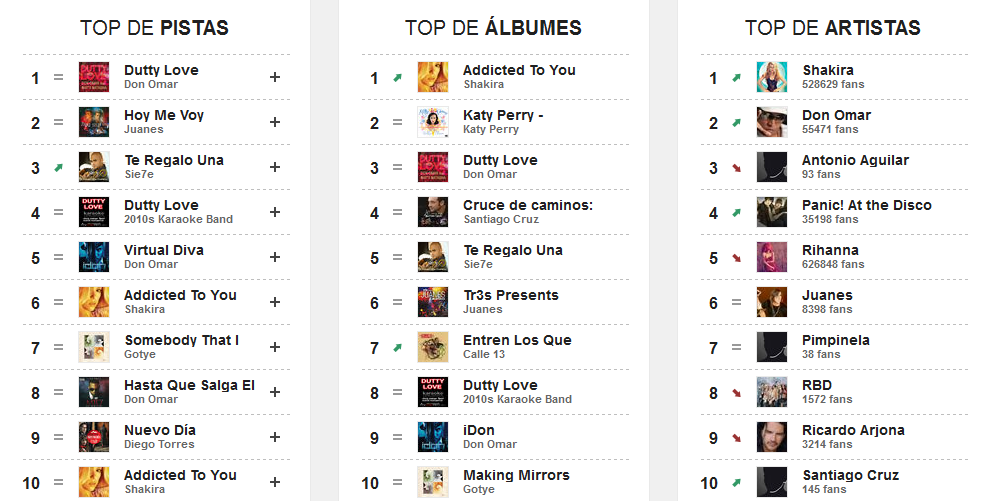The width and height of the screenshot is (983, 501).
Task: Click the plus icon next to Hoy Me Voy
Action: [275, 122]
